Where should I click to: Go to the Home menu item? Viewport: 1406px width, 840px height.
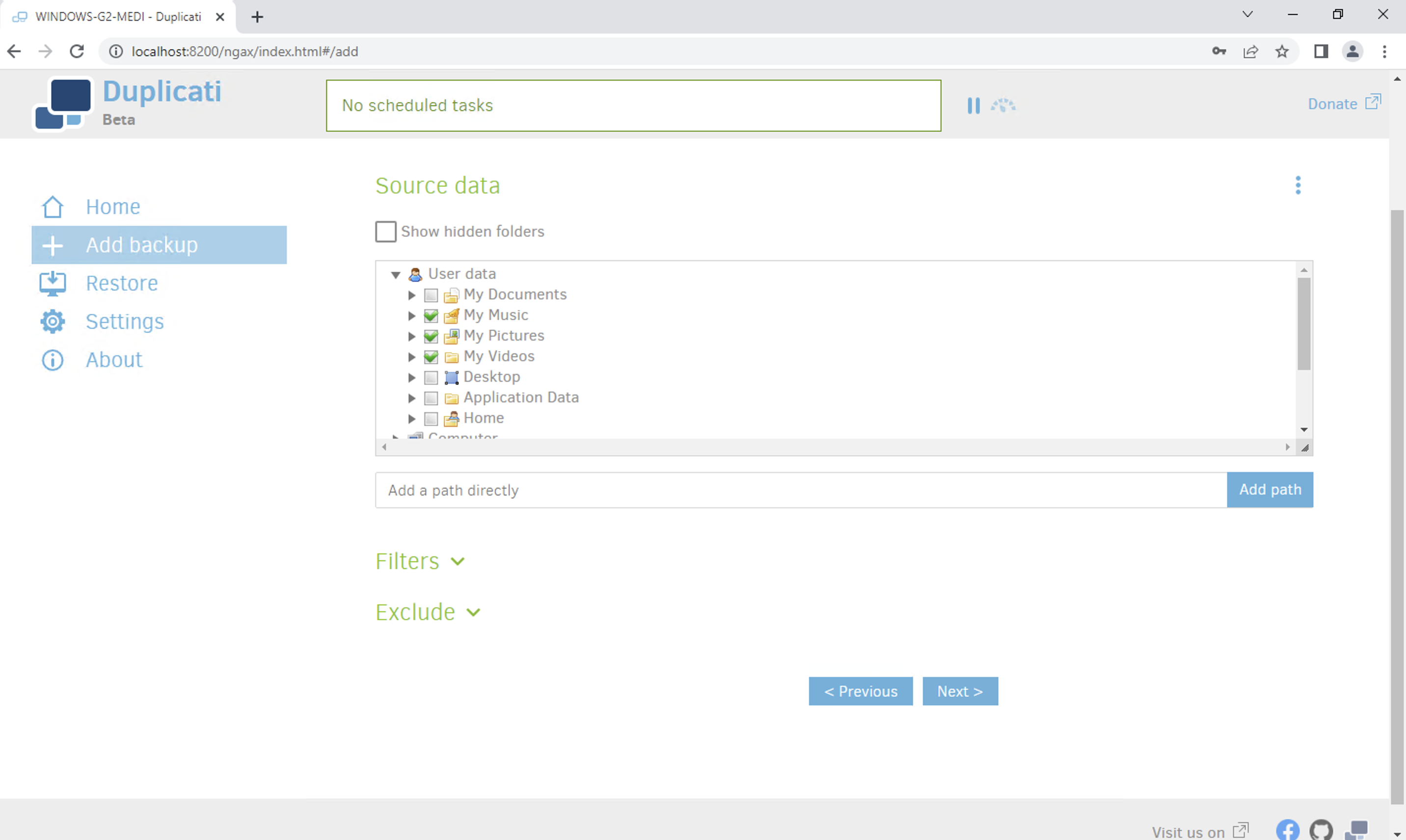pos(113,207)
